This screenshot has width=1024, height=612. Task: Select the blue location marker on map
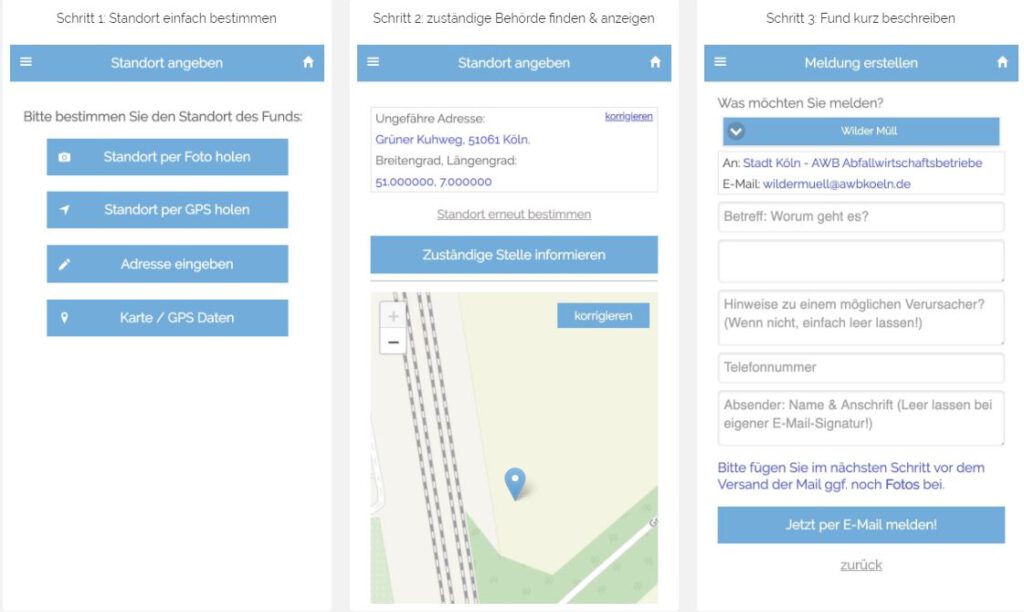tap(514, 482)
